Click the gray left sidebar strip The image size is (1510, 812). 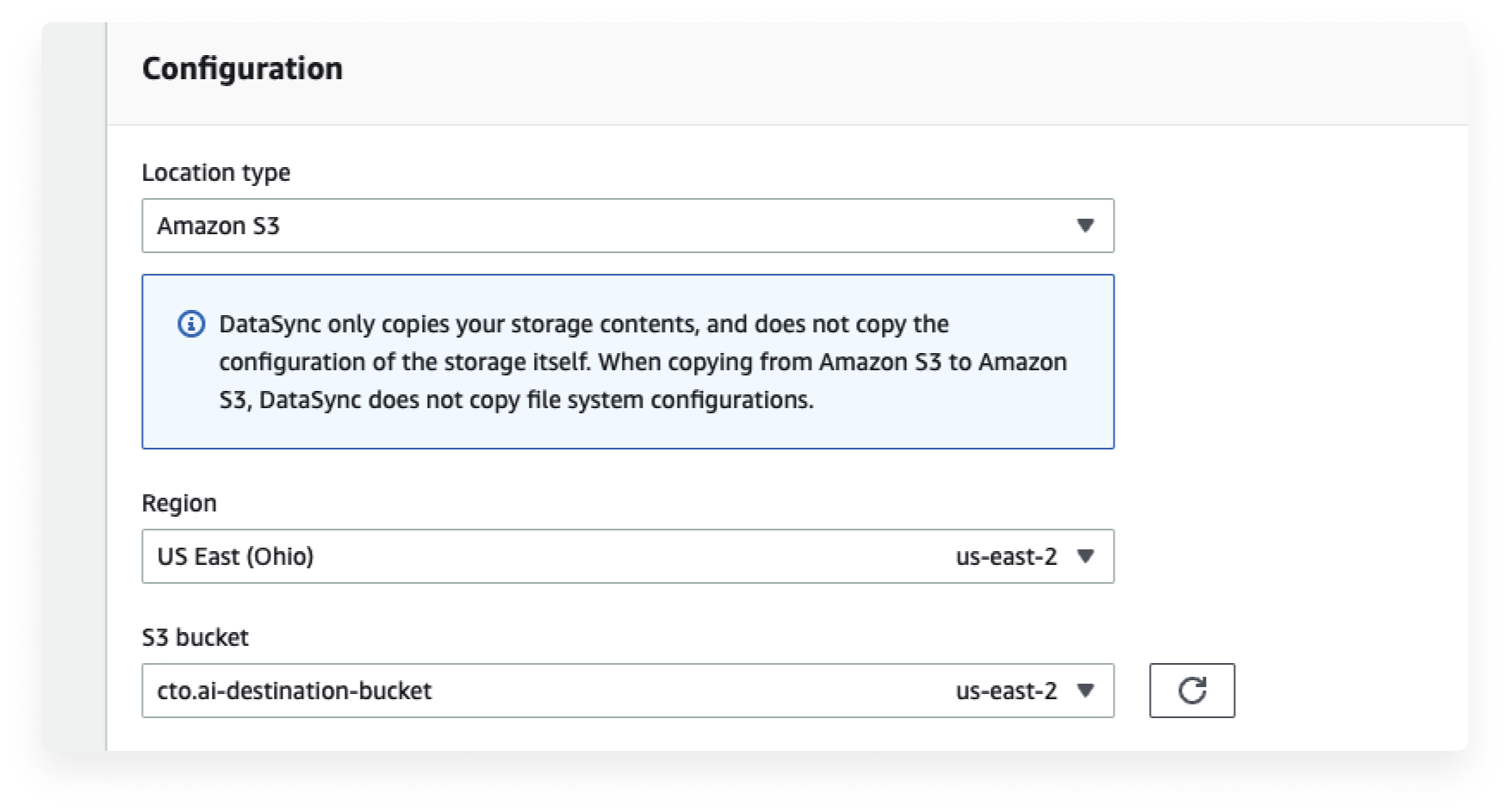74,387
